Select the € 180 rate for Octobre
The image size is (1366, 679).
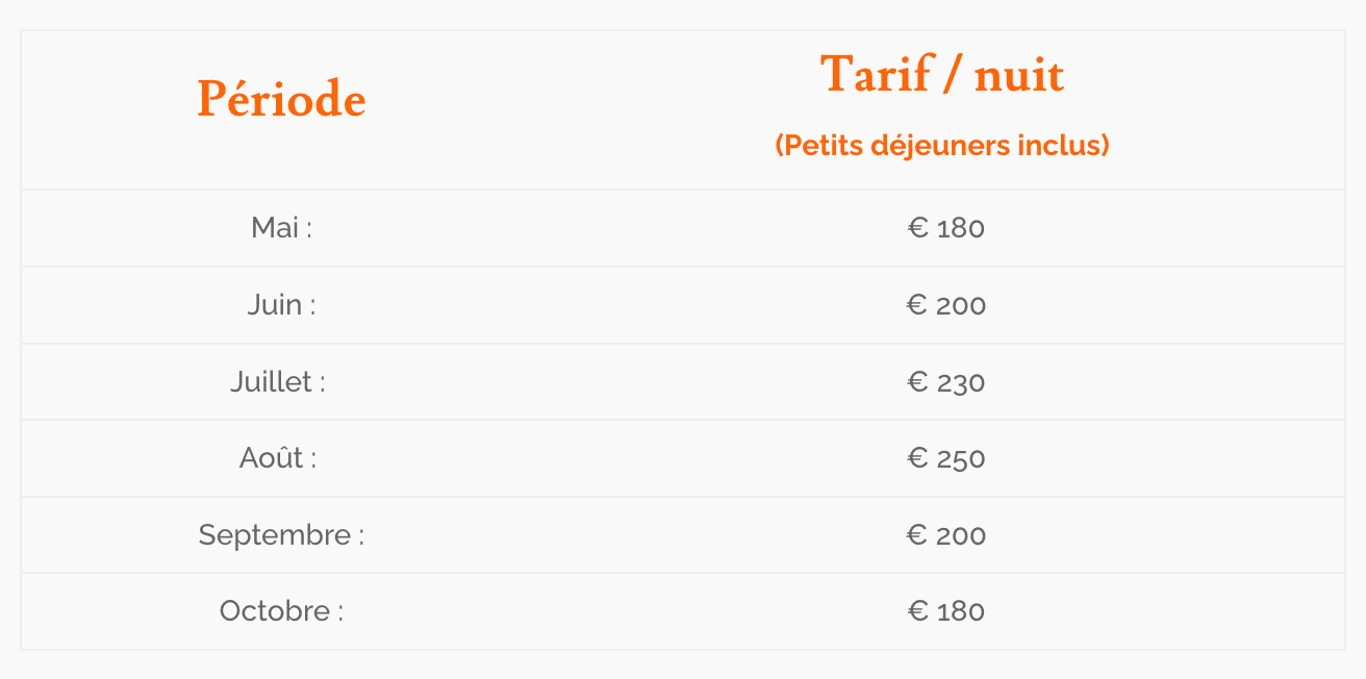(946, 611)
